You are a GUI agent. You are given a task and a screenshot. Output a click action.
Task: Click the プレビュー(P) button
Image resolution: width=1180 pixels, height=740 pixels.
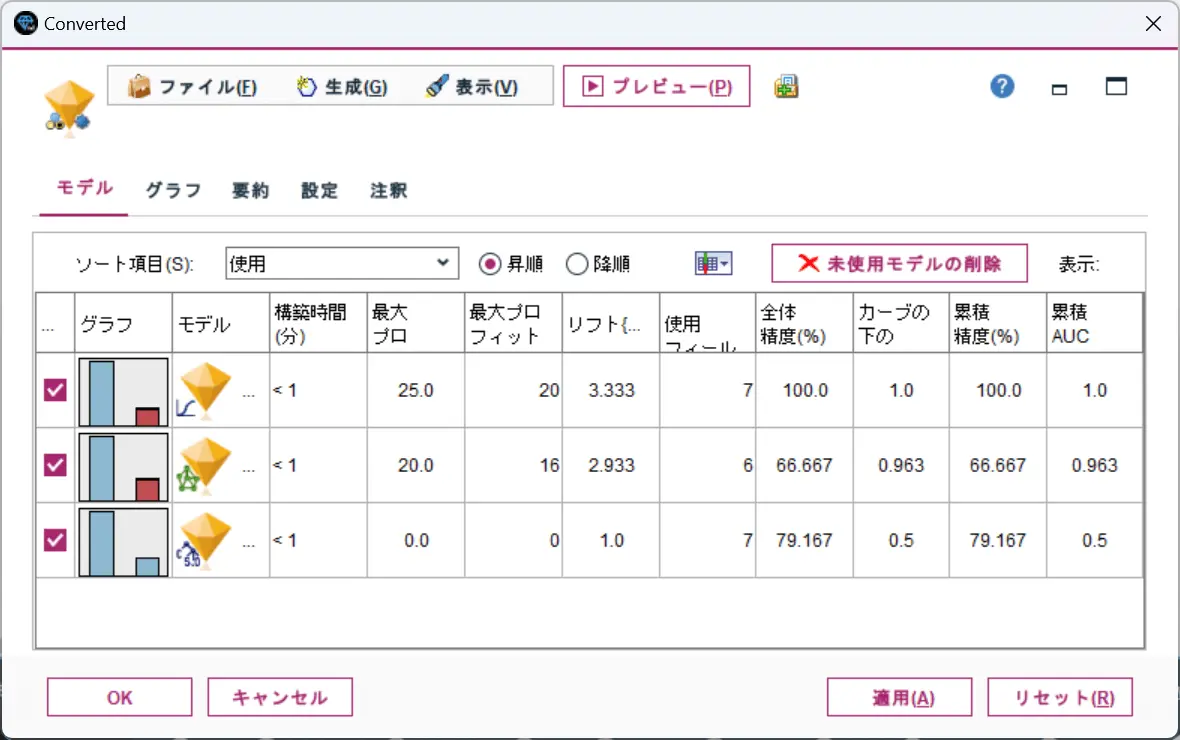[656, 86]
